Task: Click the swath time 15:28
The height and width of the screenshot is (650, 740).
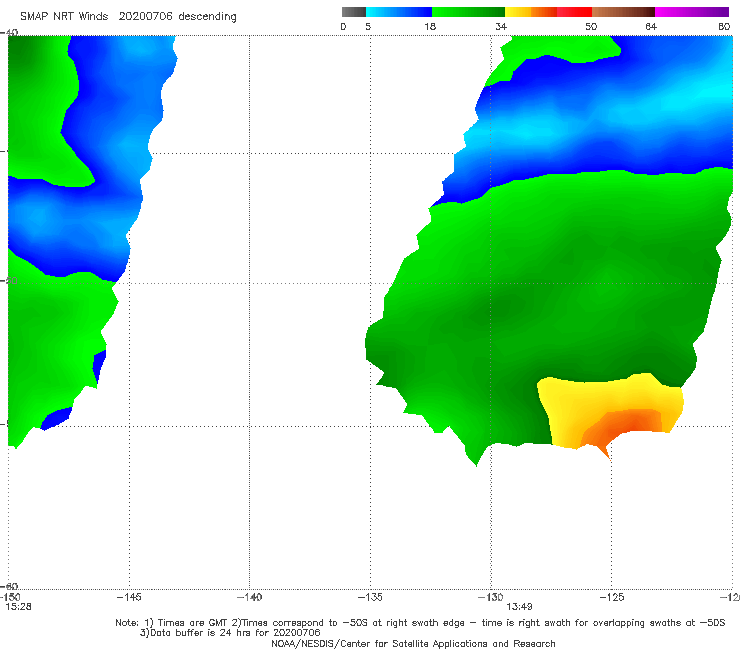Action: (19, 607)
